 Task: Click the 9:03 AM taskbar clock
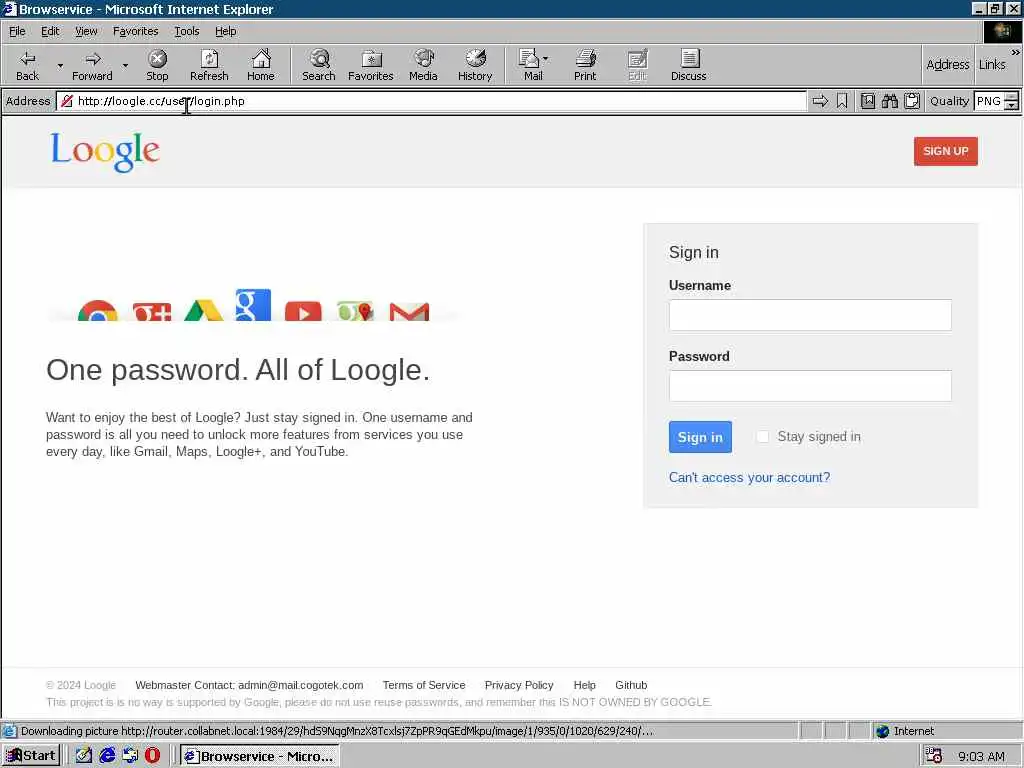(x=981, y=756)
